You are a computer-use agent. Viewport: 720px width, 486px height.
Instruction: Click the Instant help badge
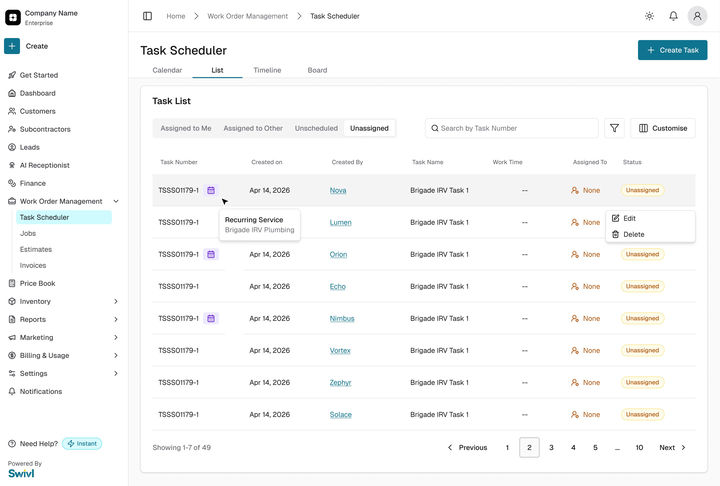tap(82, 444)
